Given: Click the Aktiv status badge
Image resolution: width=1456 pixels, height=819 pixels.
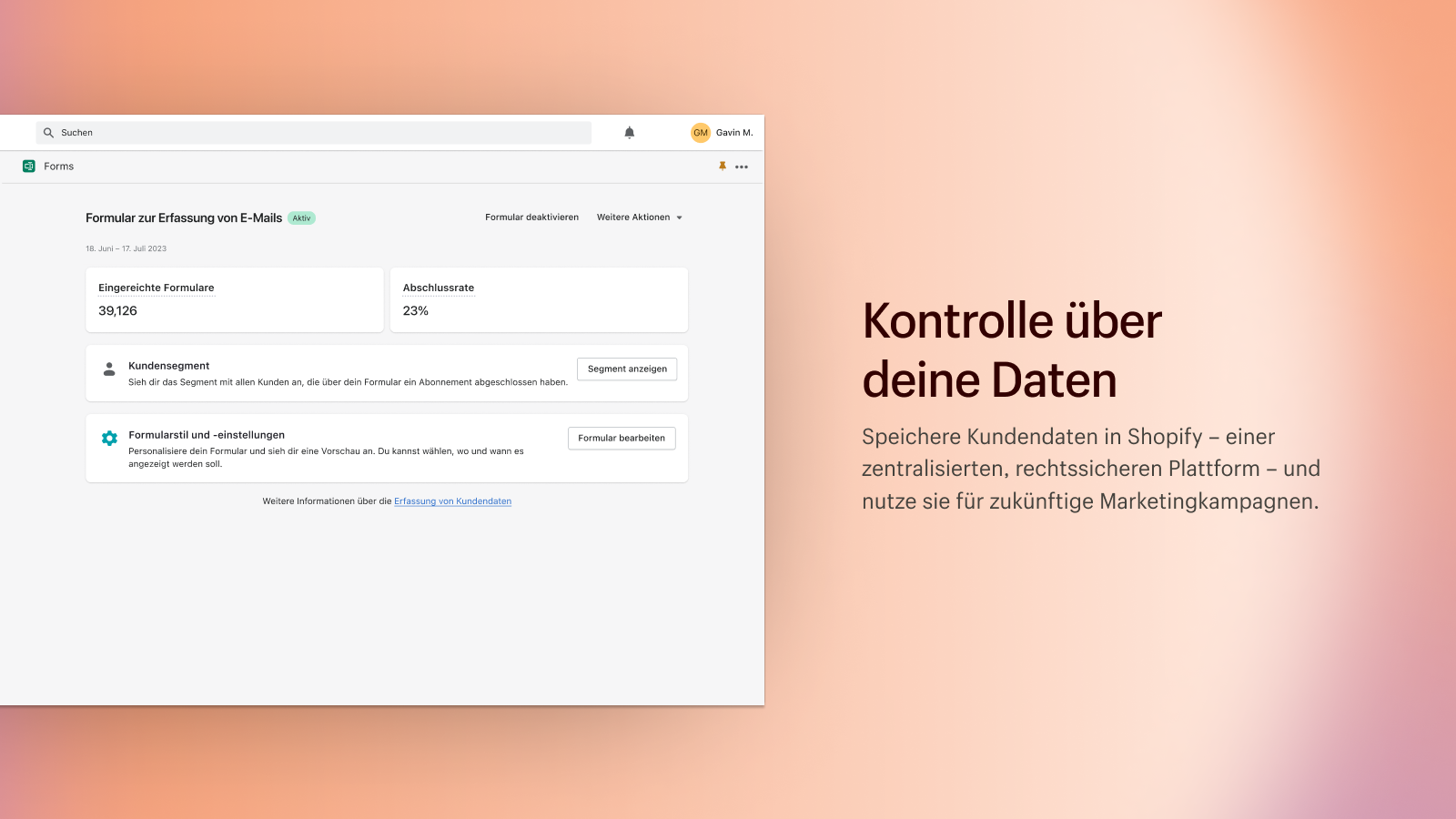Looking at the screenshot, I should click(x=301, y=218).
